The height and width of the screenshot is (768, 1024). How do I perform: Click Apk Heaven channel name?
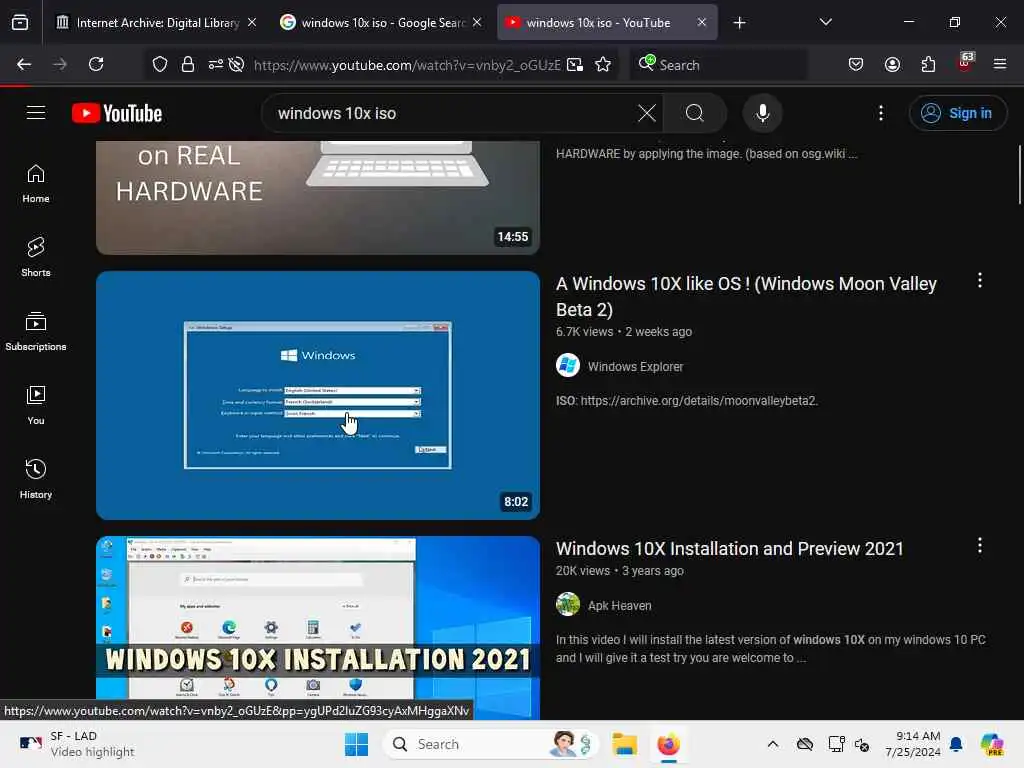click(x=619, y=605)
